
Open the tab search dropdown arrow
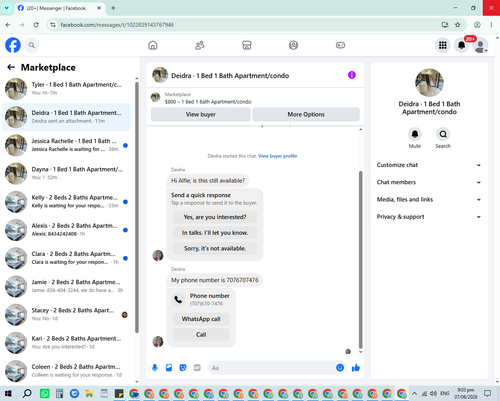coord(6,8)
